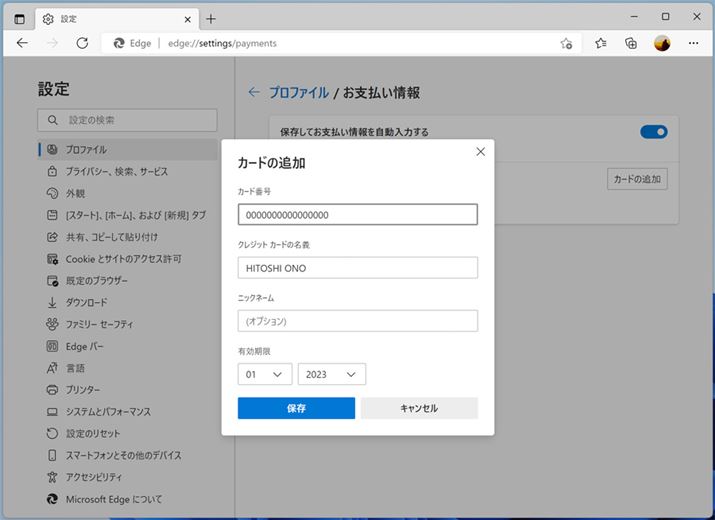Add this page to favorites star icon
The height and width of the screenshot is (520, 715).
click(566, 43)
